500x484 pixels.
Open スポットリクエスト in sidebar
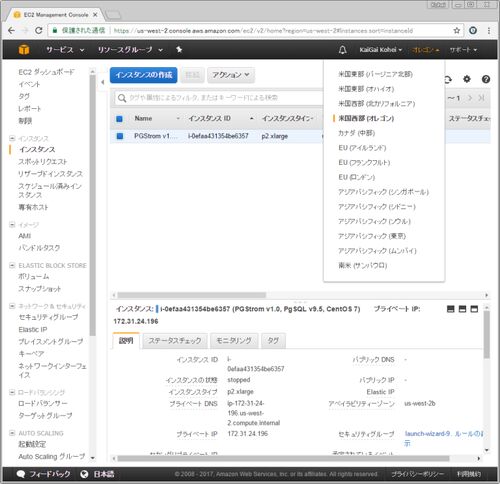coord(43,162)
